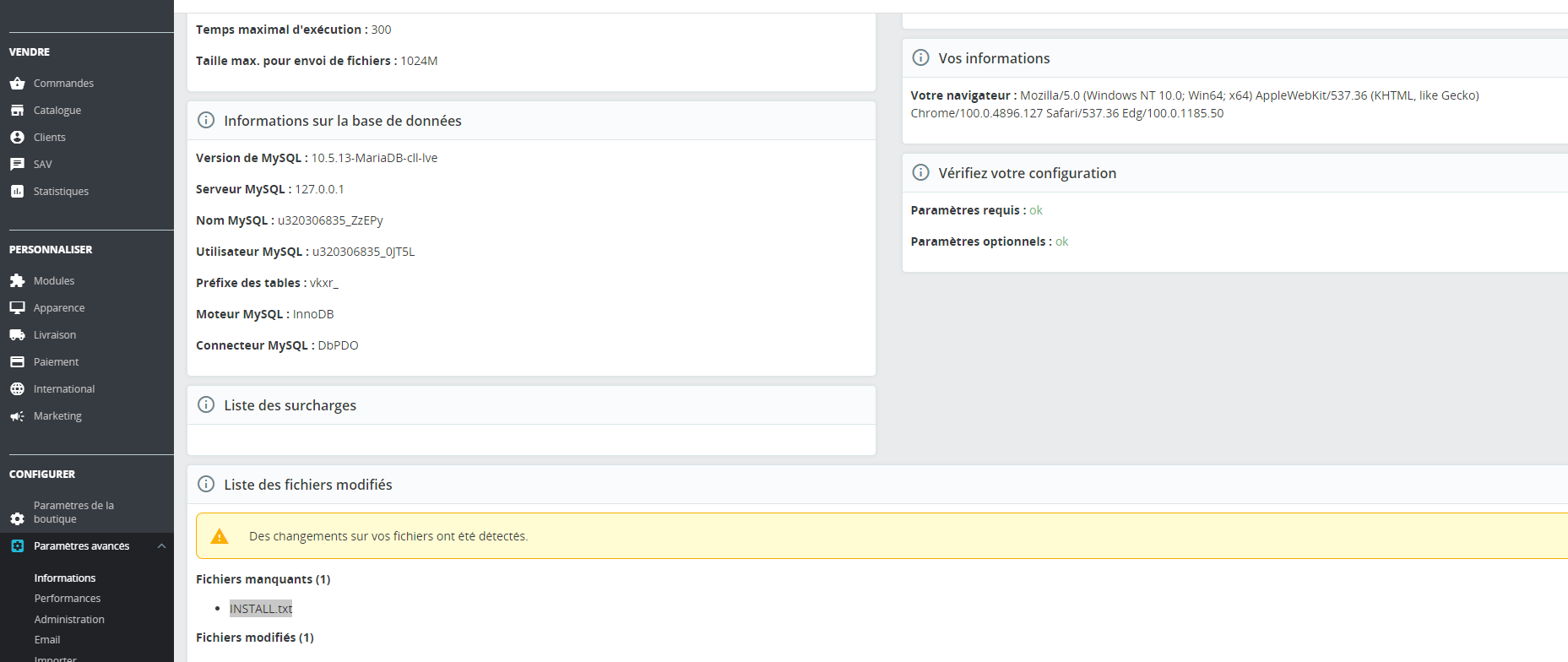The image size is (1568, 662).
Task: Click the Catalogue store icon
Action: pos(17,111)
